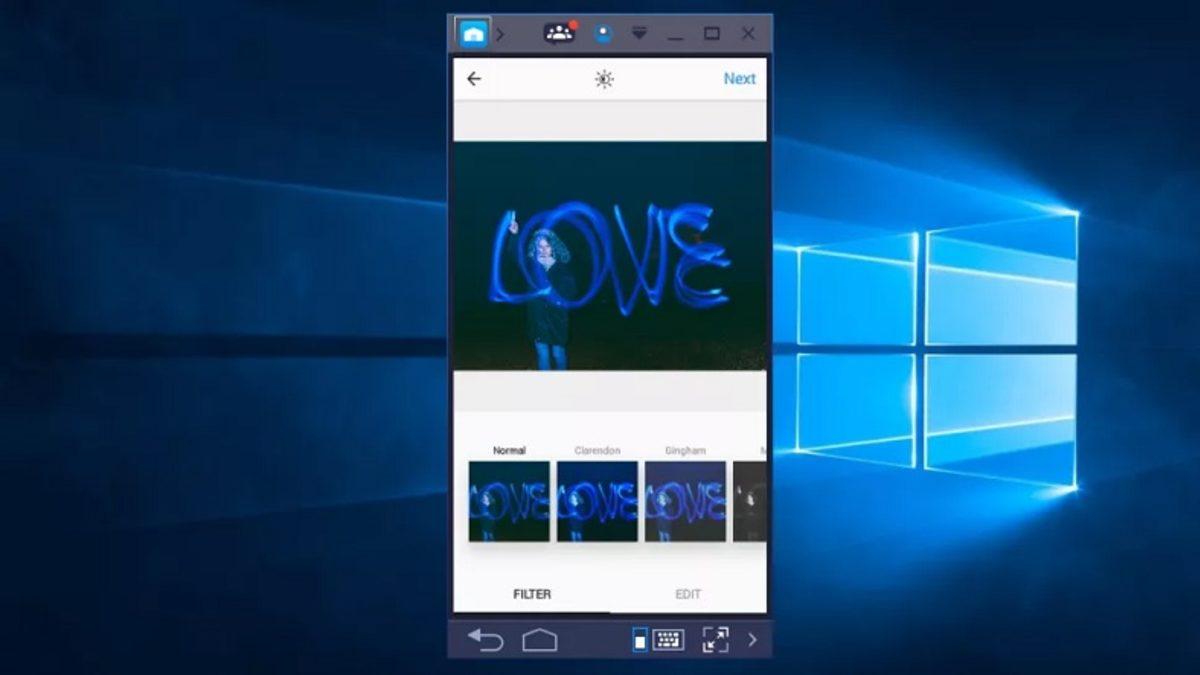1200x675 pixels.
Task: Expand the chevron next to the home icon
Action: (x=500, y=34)
